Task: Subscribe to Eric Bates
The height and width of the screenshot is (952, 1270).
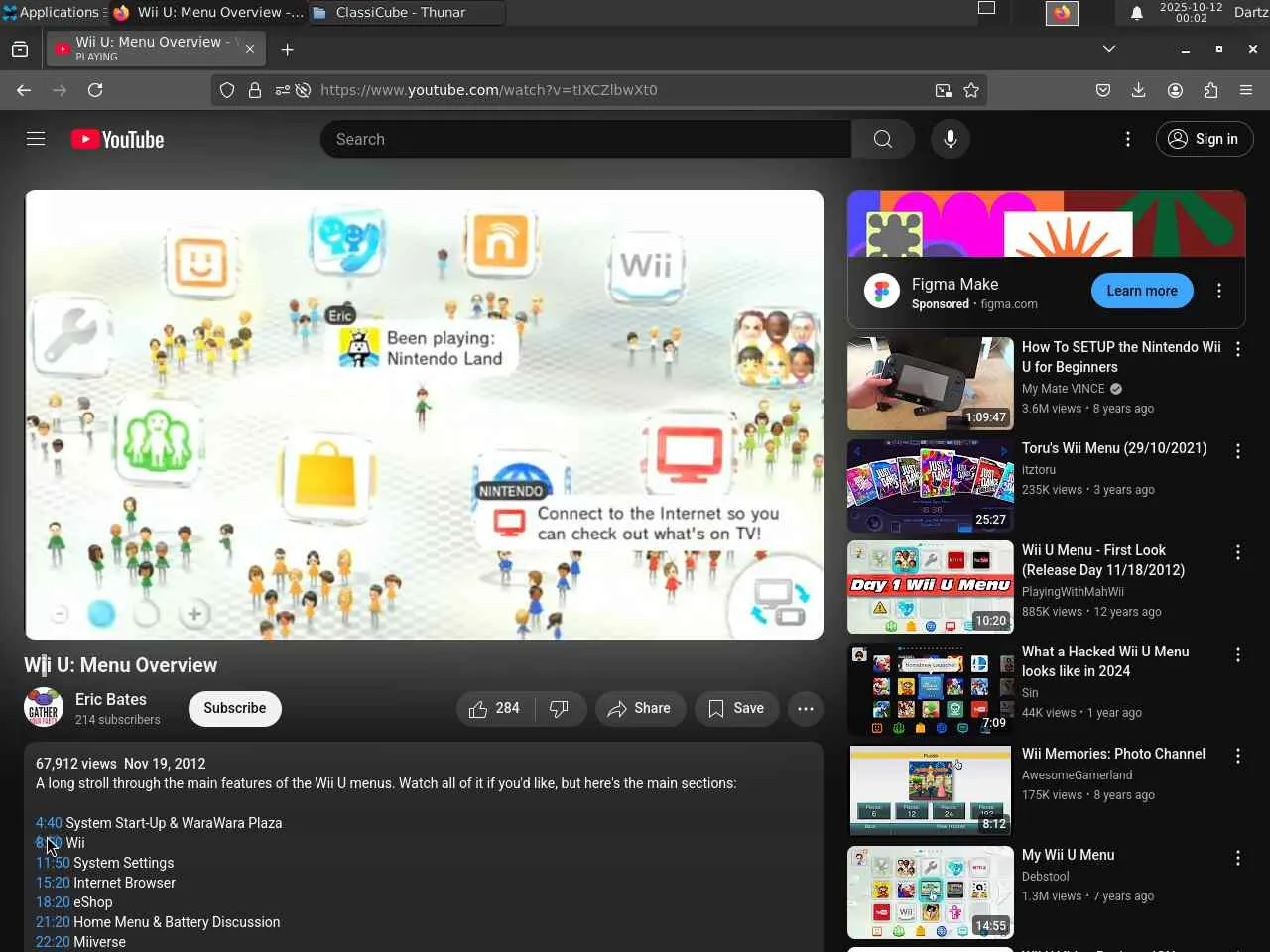Action: 235,708
